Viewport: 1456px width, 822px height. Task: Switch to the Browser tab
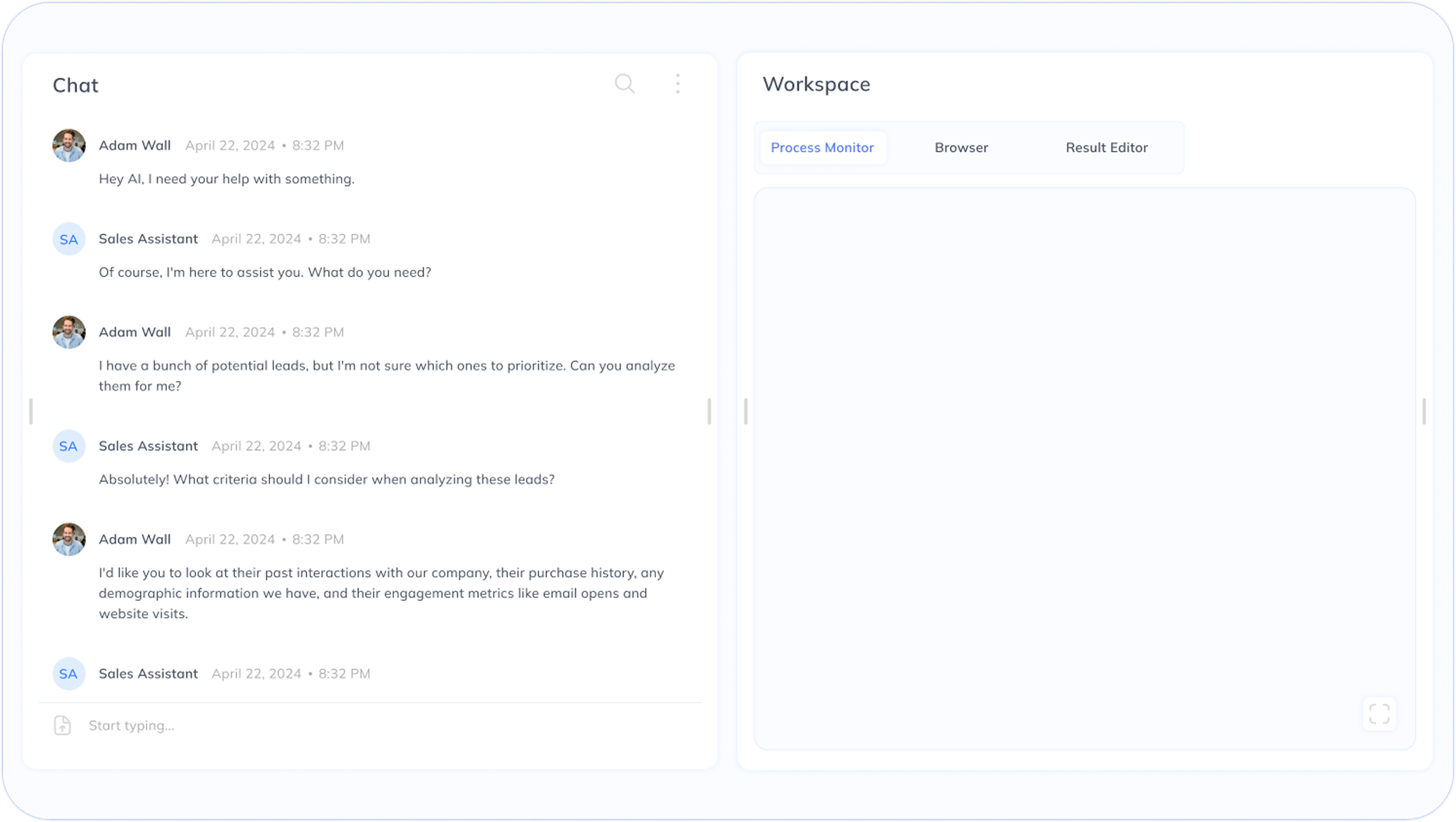pos(961,147)
